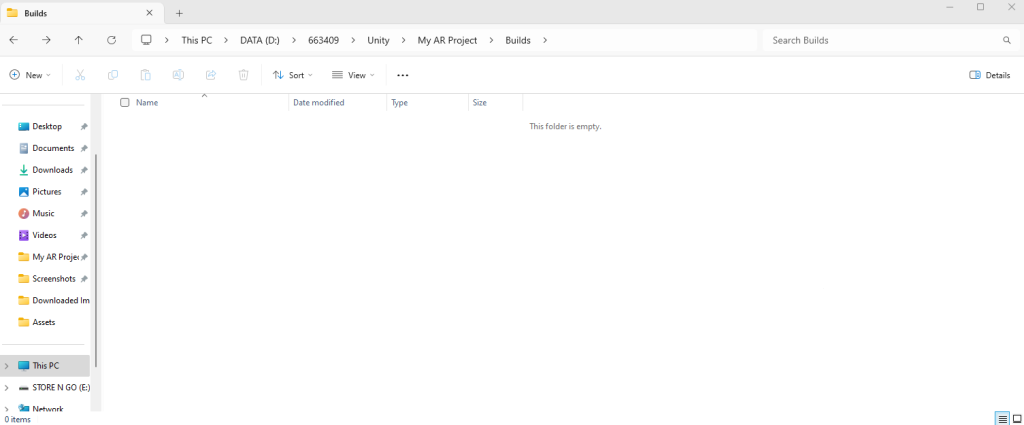The width and height of the screenshot is (1024, 425).
Task: Toggle the Details pane
Action: (x=989, y=75)
